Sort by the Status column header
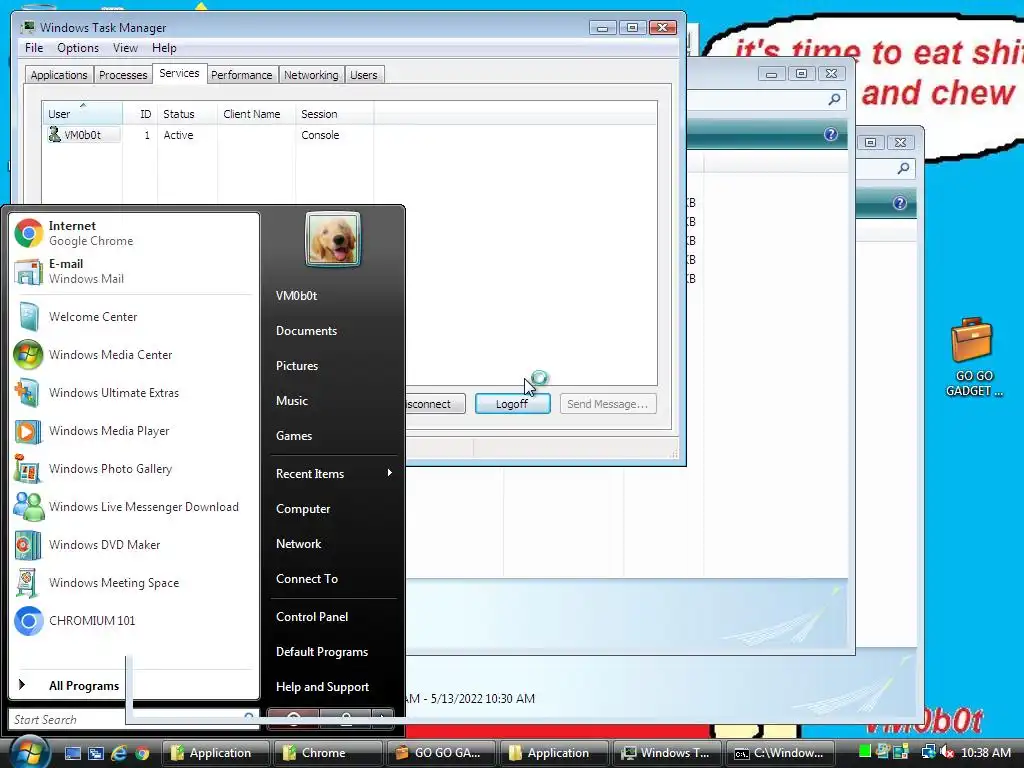 pyautogui.click(x=187, y=114)
